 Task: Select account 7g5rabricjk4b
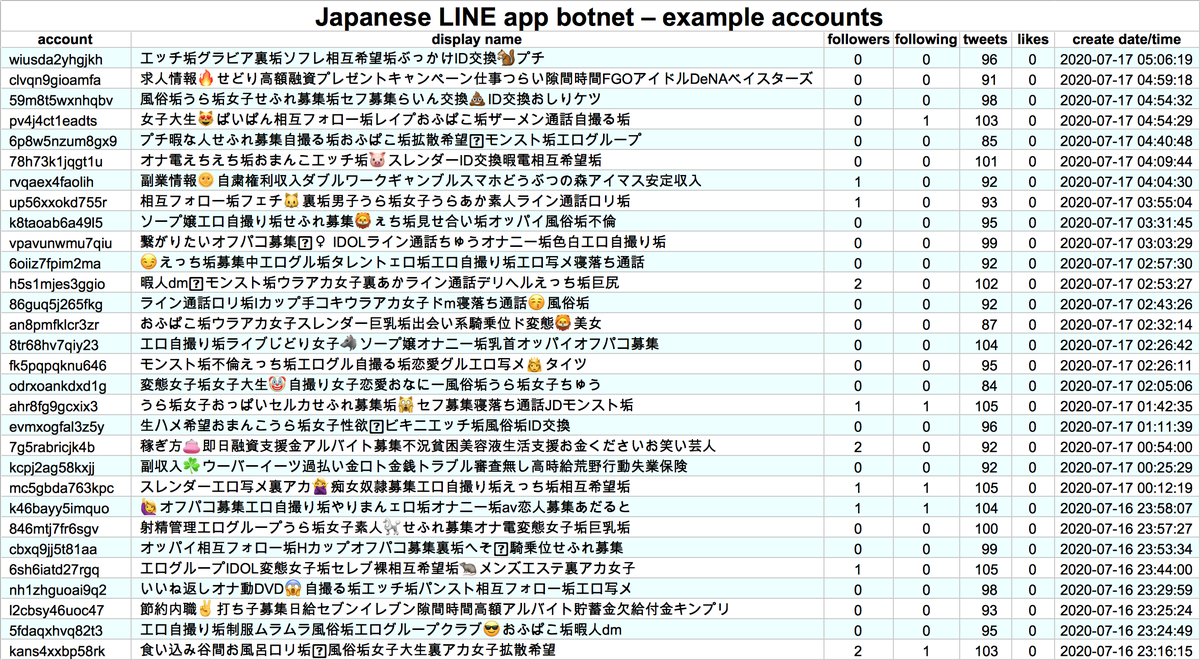tap(52, 447)
